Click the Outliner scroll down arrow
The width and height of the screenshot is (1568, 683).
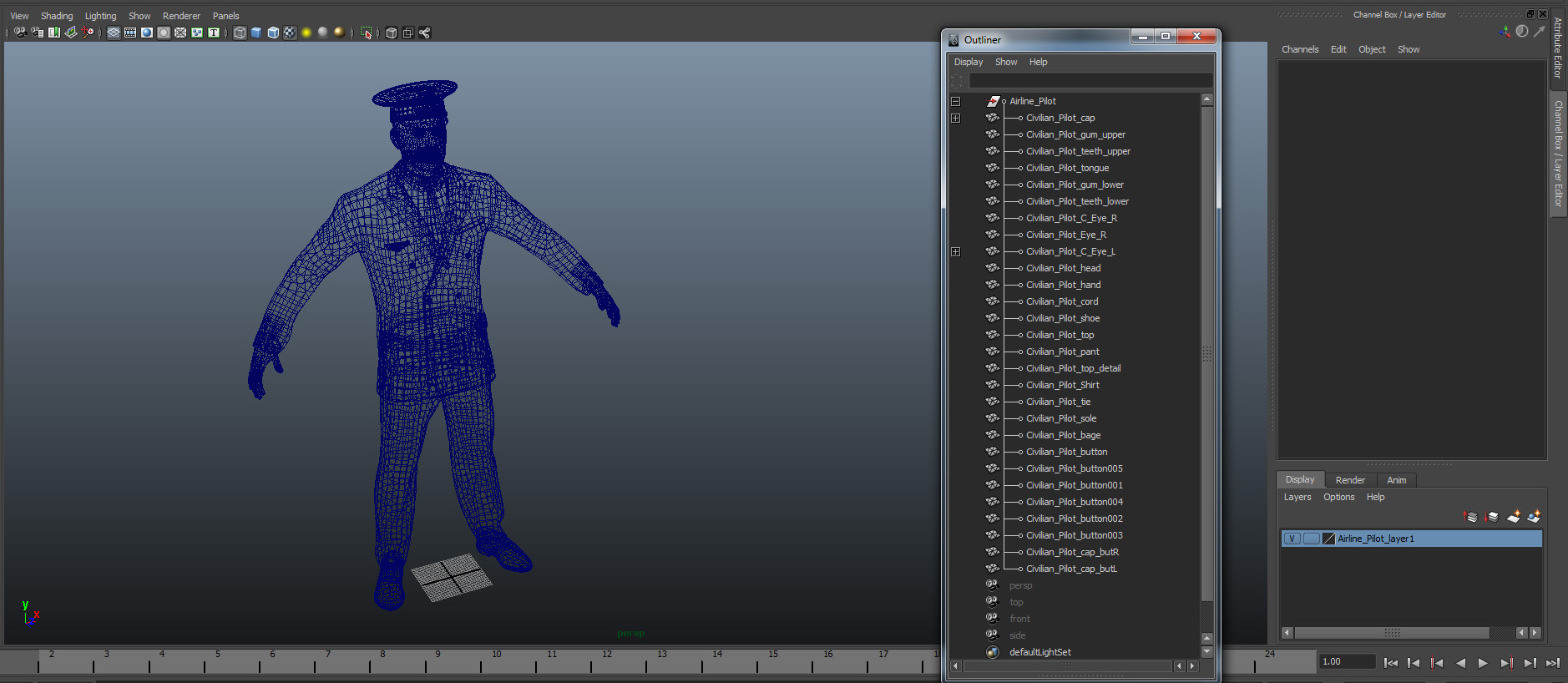(1206, 651)
